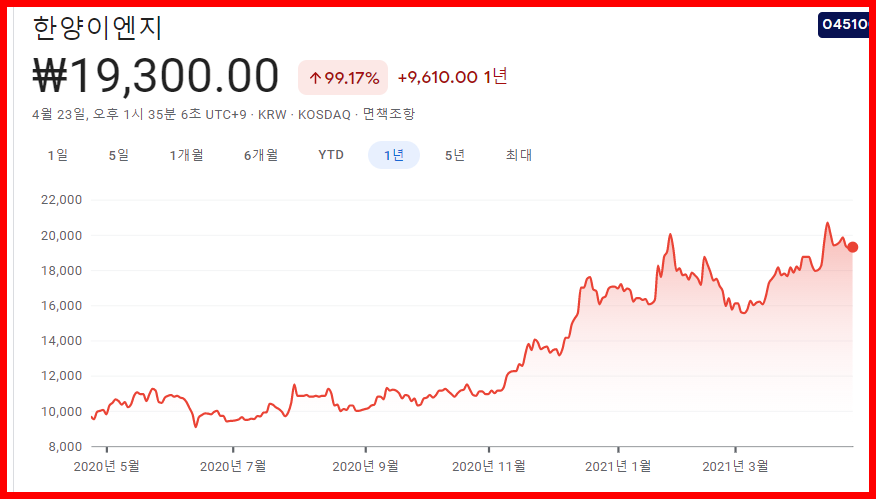876x499 pixels.
Task: Click the 18,000 y-axis label
Action: (x=61, y=271)
